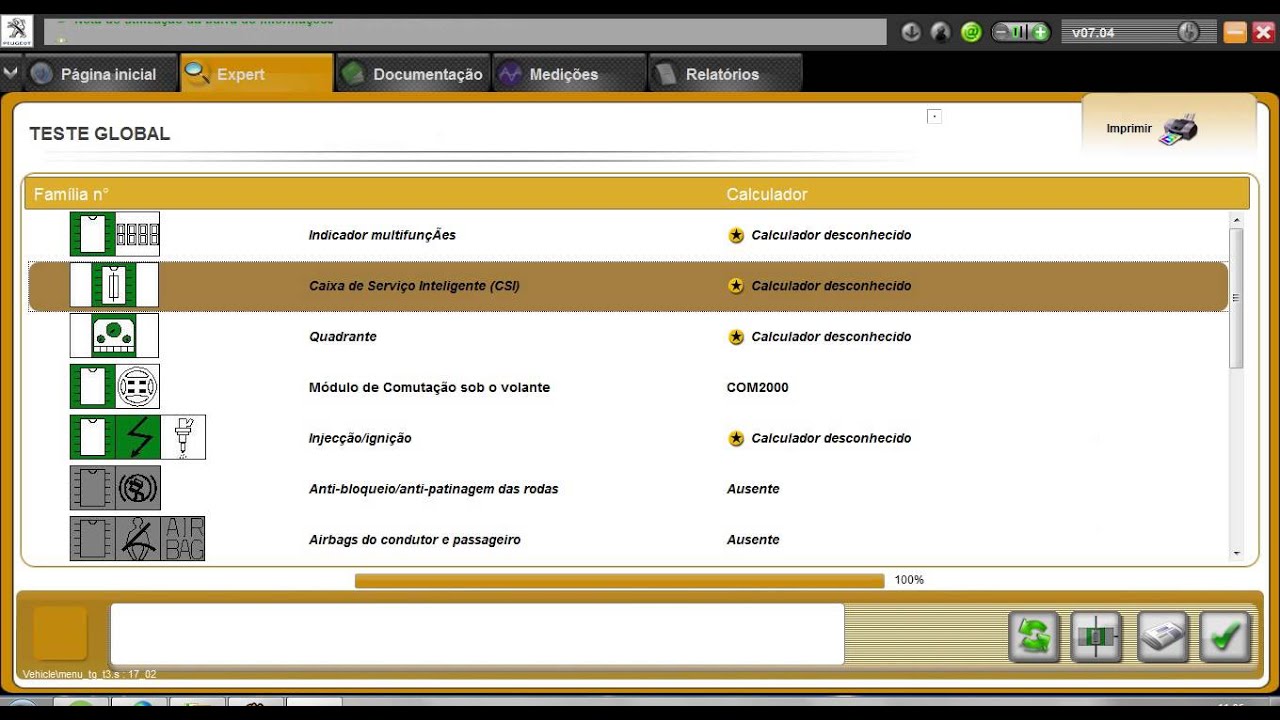Click the Indicador multifunções family icon
1280x720 pixels.
(x=114, y=234)
